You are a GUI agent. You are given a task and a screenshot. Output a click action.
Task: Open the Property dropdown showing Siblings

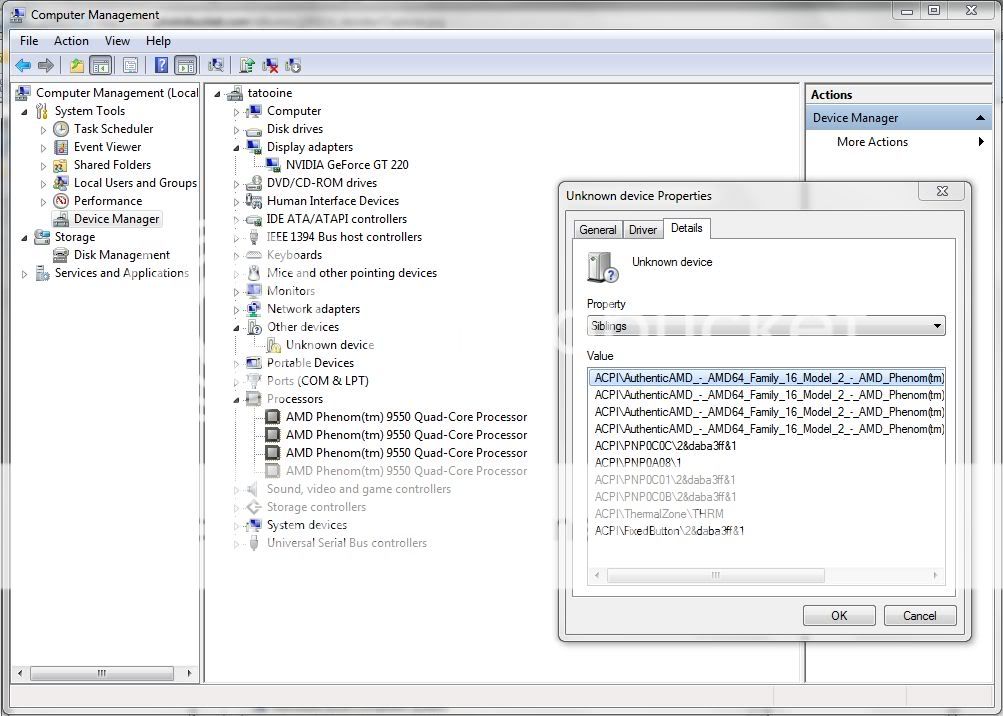point(765,326)
